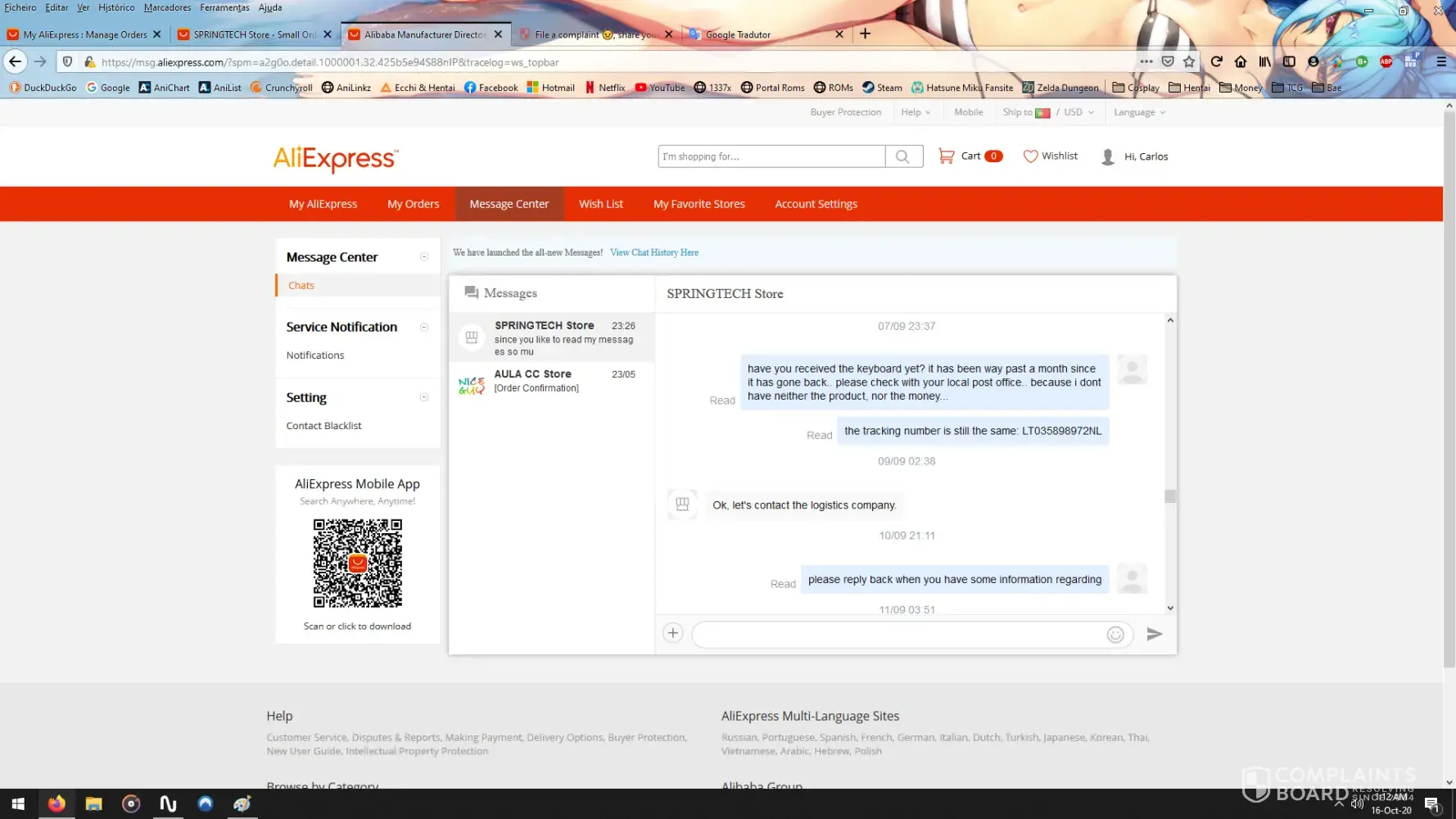Open the shopping Cart icon

pos(947,156)
